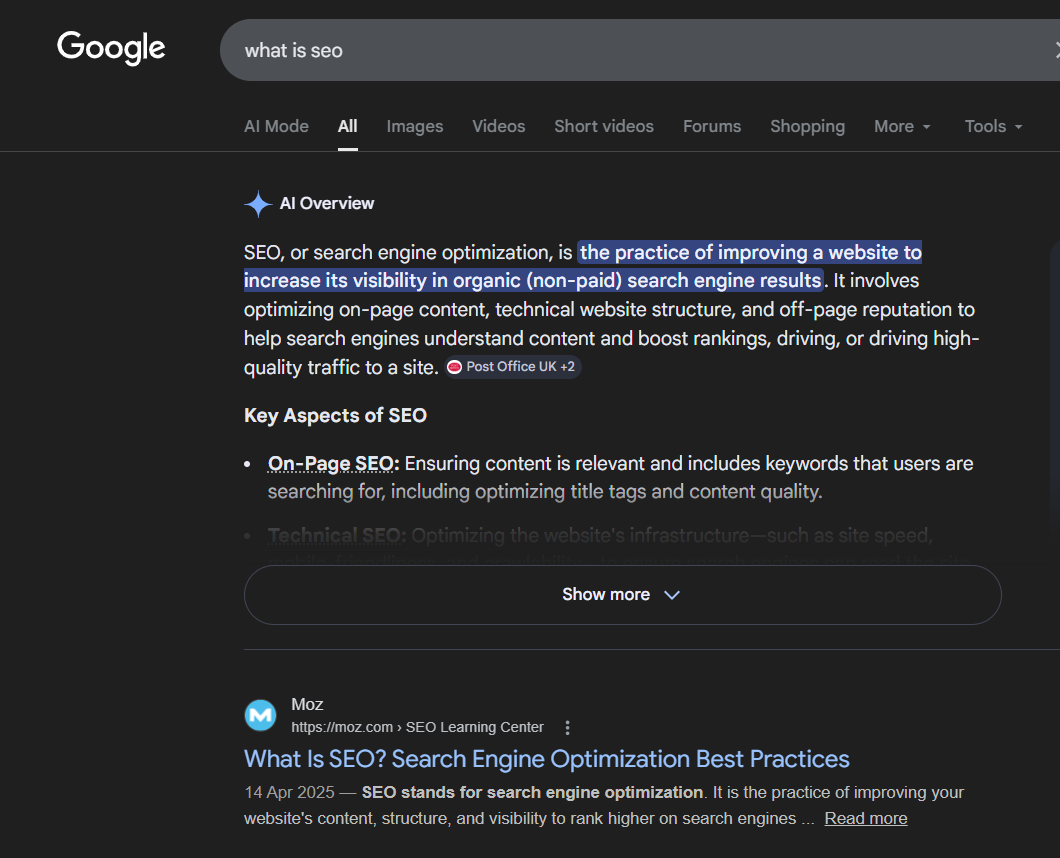Switch to the Videos tab
Viewport: 1060px width, 858px height.
click(x=498, y=126)
